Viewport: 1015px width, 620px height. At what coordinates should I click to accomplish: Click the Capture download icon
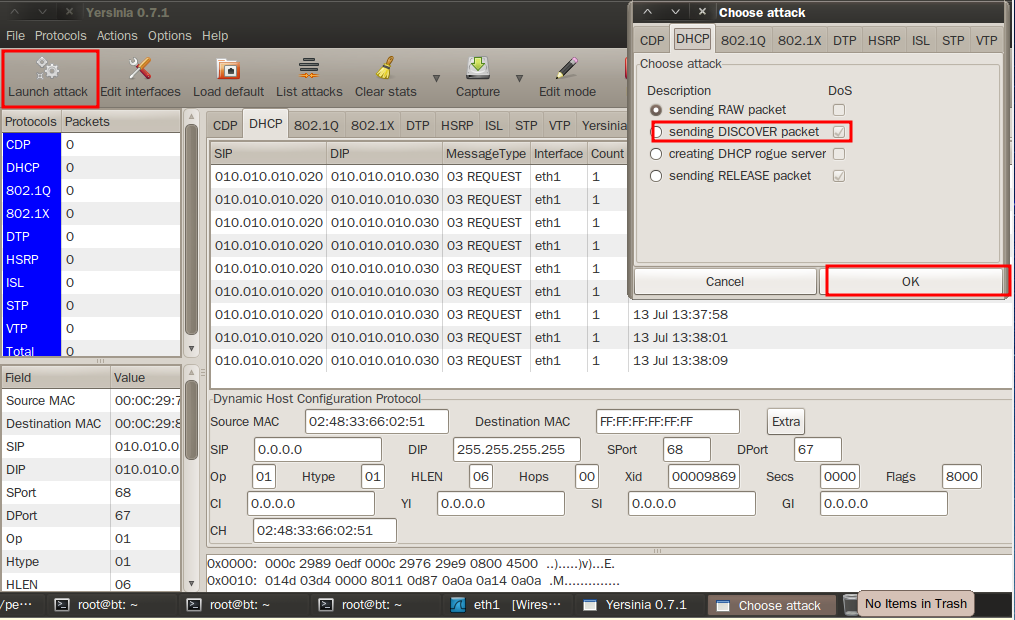click(478, 68)
